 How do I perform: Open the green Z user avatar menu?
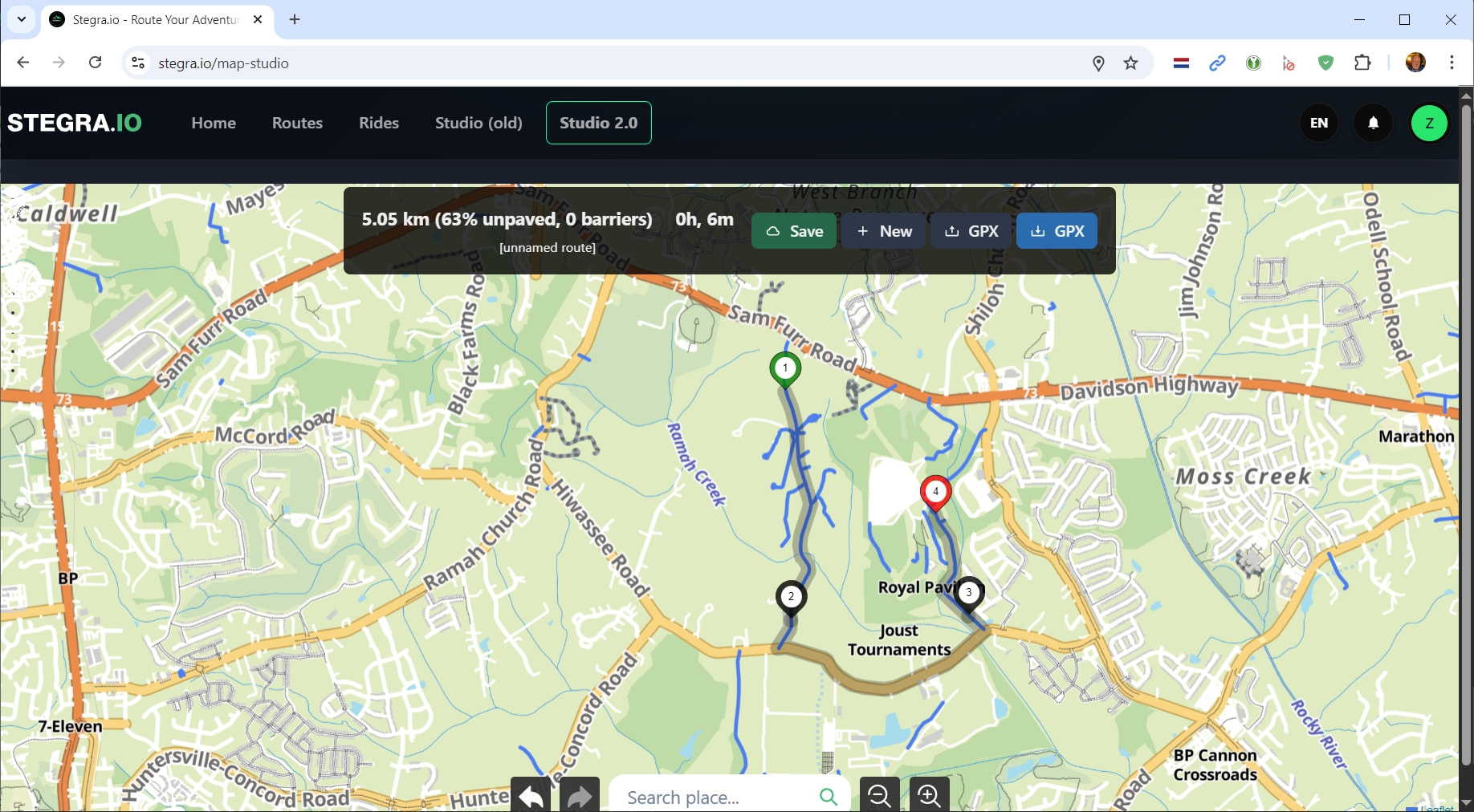tap(1429, 123)
